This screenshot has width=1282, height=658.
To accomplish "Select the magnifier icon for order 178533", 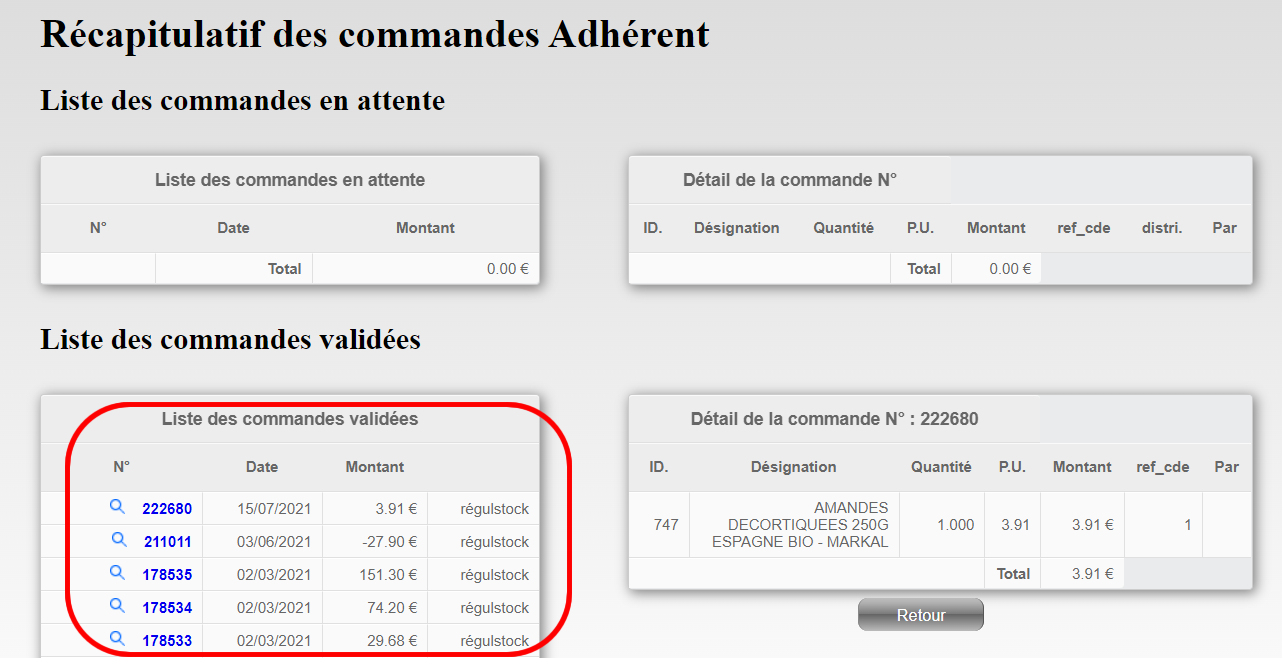I will pyautogui.click(x=117, y=639).
